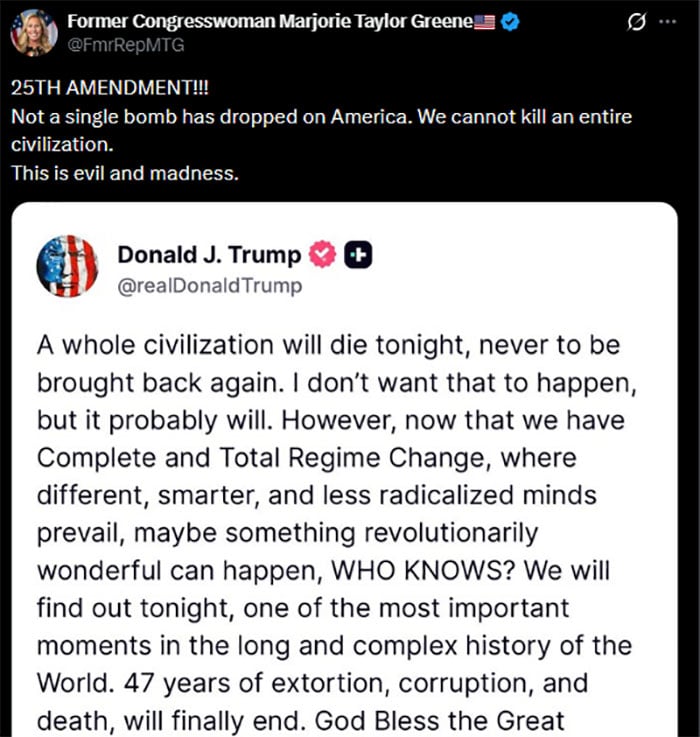The height and width of the screenshot is (737, 700).
Task: Click the red verified badge by Trump
Action: (321, 255)
